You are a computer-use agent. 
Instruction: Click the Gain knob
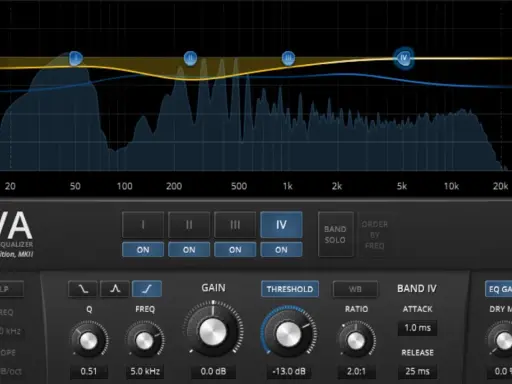213,332
